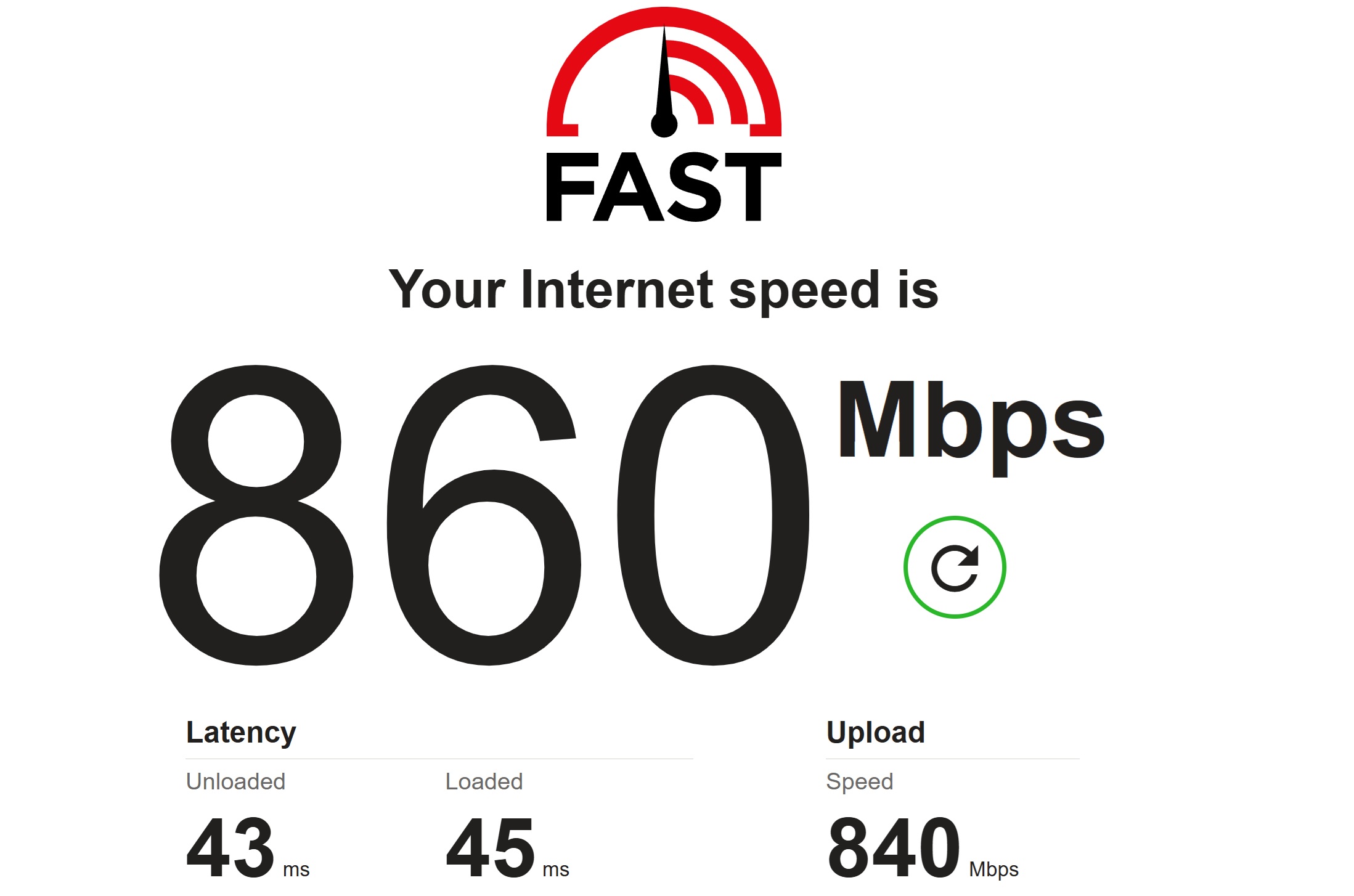This screenshot has width=1354, height=896.
Task: Click the black needle pivot of the gauge
Action: point(664,124)
